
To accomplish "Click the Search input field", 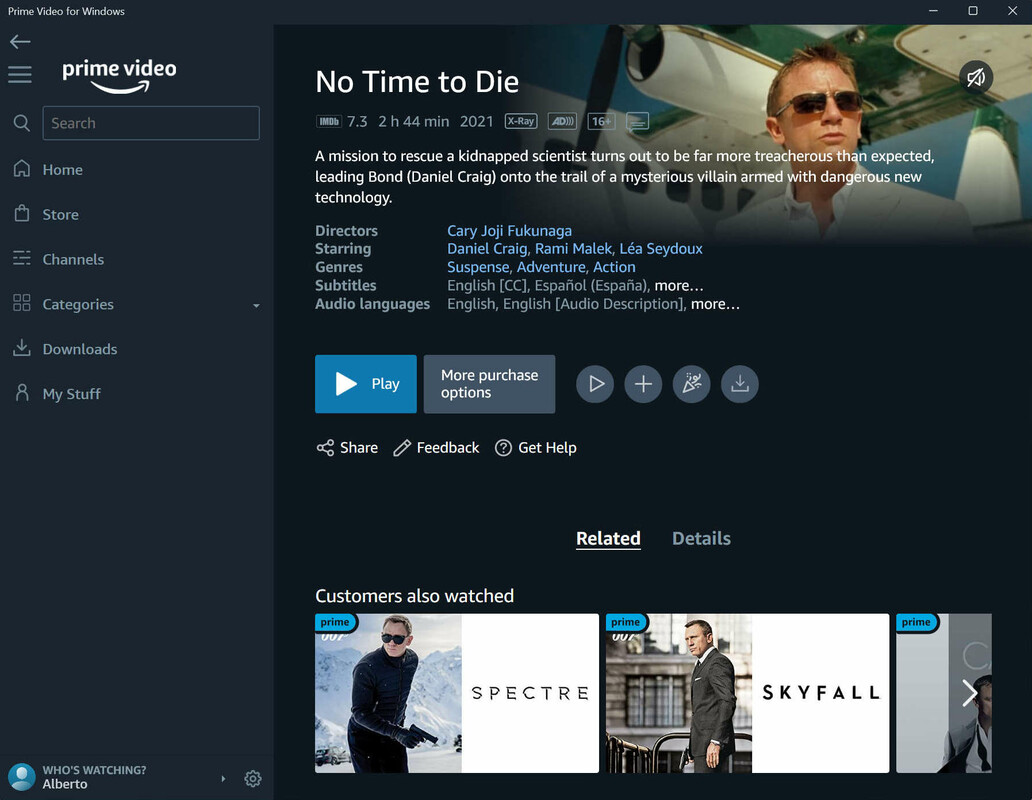I will [151, 123].
